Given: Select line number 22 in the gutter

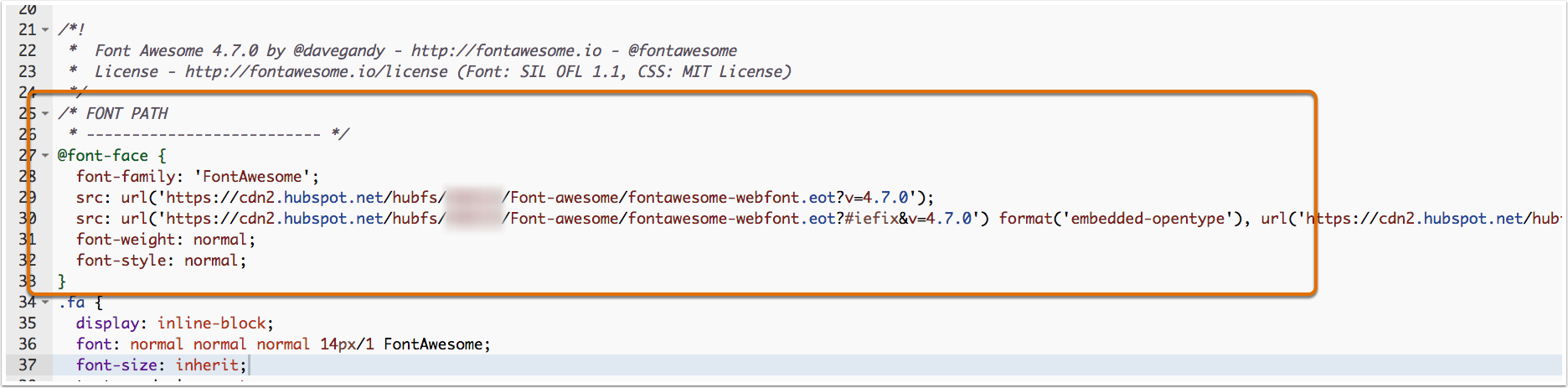Looking at the screenshot, I should pos(28,51).
